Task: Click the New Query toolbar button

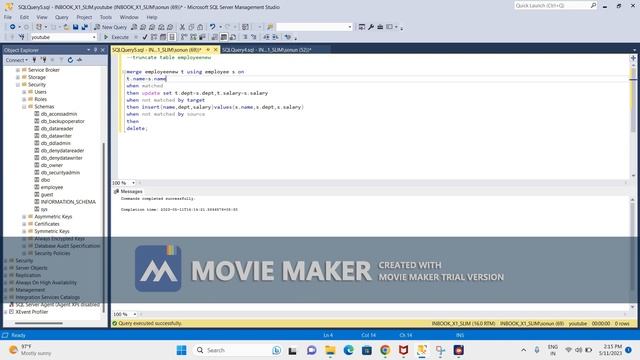Action: coord(111,27)
